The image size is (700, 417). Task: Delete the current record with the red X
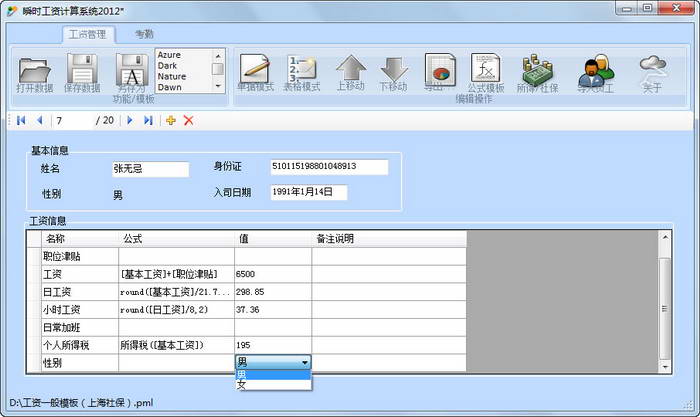188,120
